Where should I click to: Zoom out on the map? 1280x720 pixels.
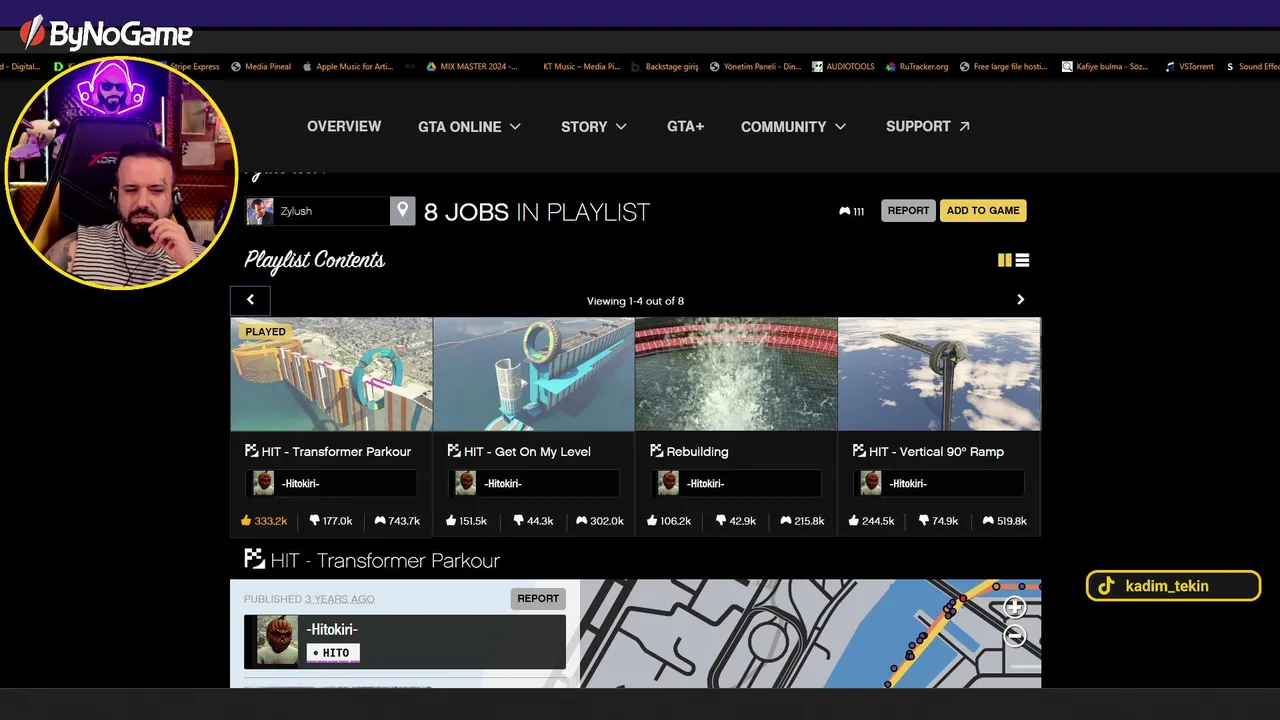[1015, 635]
